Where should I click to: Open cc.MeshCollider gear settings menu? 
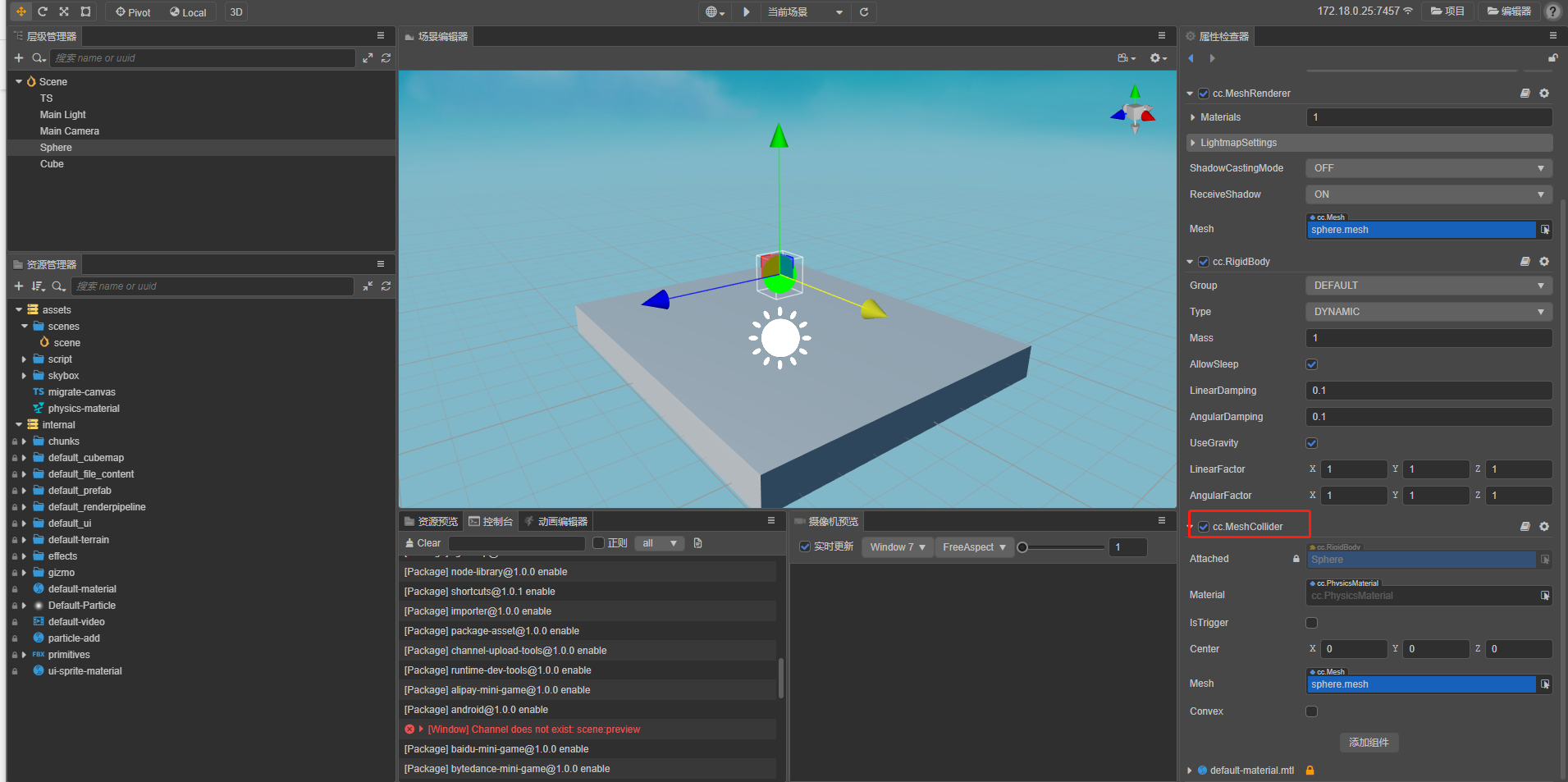(x=1544, y=527)
